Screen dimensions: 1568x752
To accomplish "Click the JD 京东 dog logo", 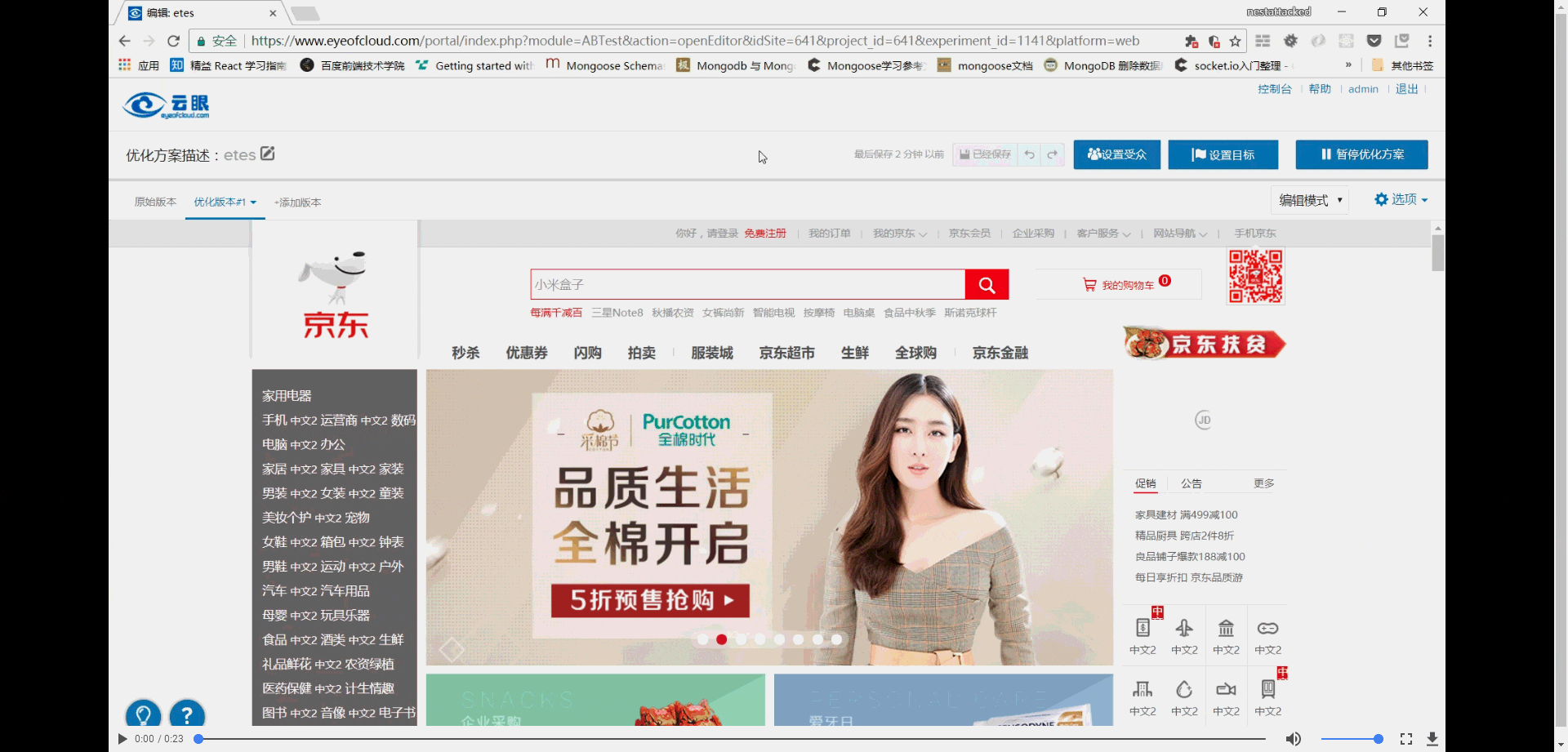I will (x=336, y=294).
